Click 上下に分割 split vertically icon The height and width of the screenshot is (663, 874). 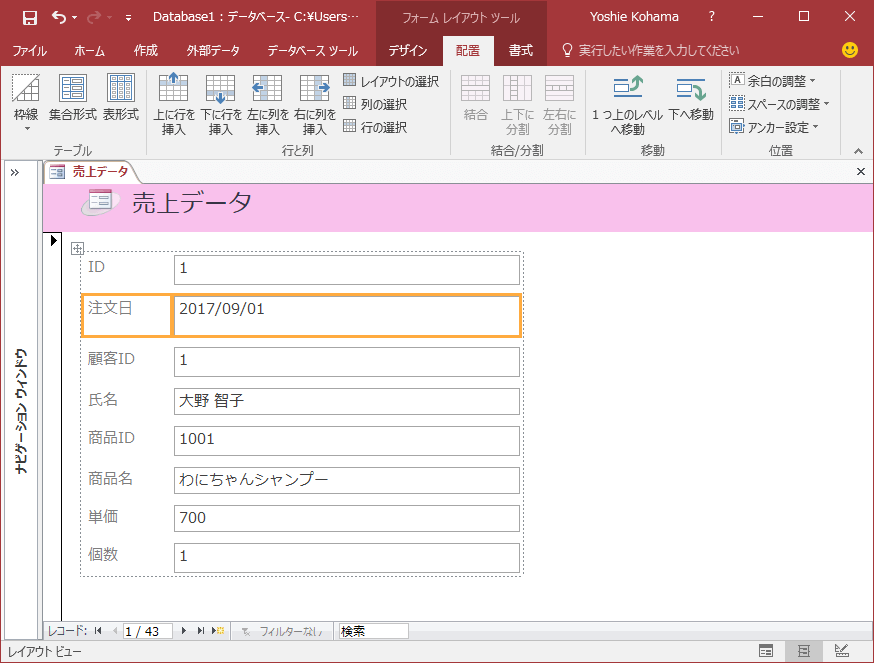point(517,105)
